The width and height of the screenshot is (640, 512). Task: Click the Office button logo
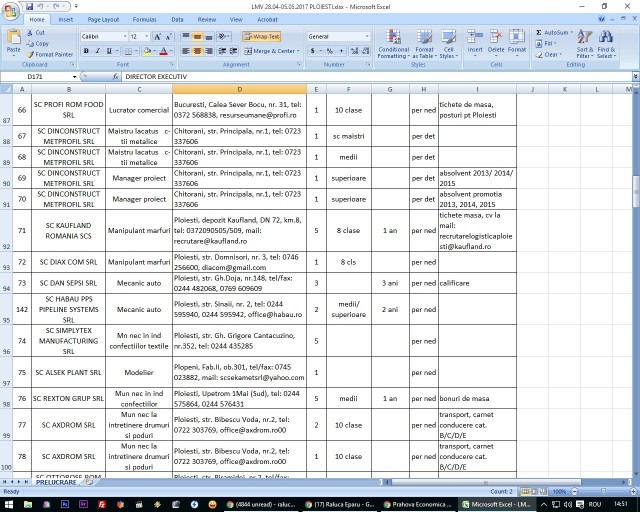(x=10, y=11)
